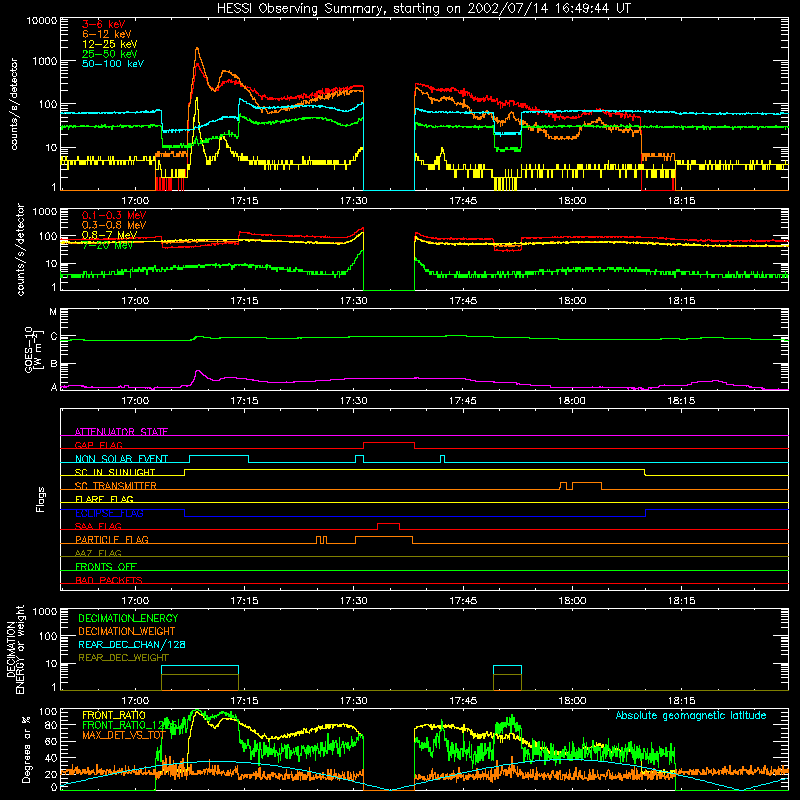Screen dimensions: 800x800
Task: Click the yellow 0.8-7 MeV legend label
Action: pos(109,235)
